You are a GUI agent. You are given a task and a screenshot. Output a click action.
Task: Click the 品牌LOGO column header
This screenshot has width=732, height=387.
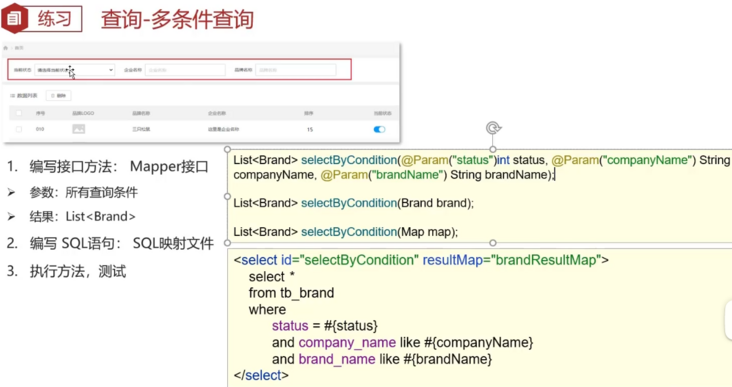pos(83,113)
